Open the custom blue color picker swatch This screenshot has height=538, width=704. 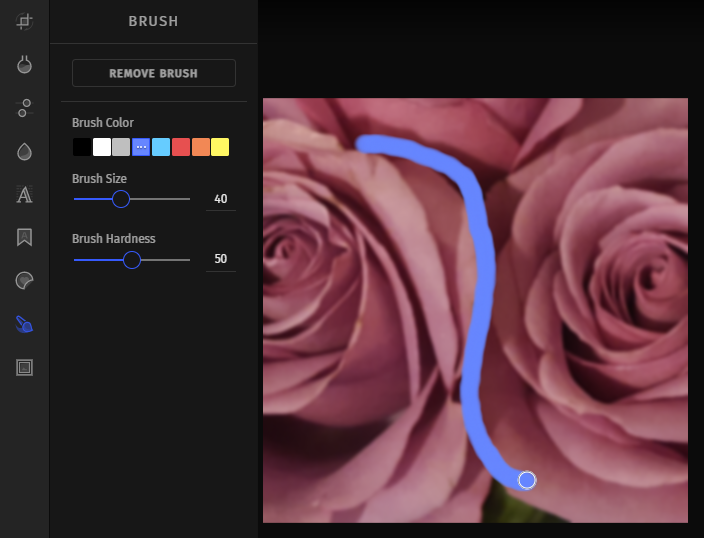tap(141, 147)
